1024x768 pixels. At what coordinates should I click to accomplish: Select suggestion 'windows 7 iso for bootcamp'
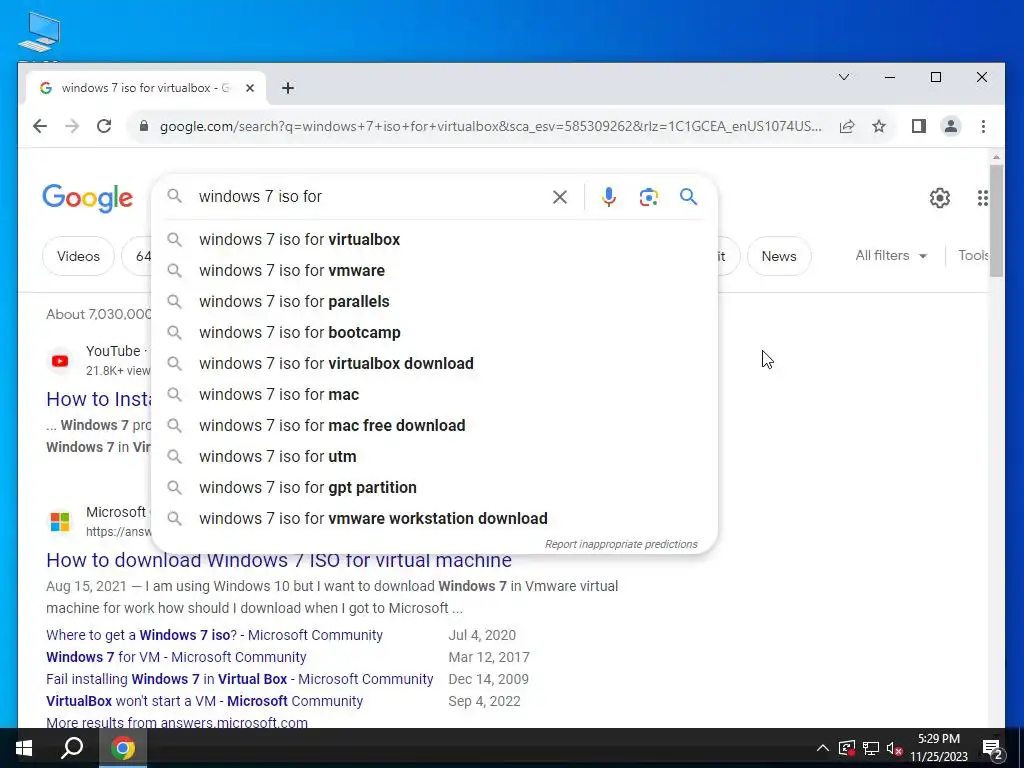tap(434, 332)
